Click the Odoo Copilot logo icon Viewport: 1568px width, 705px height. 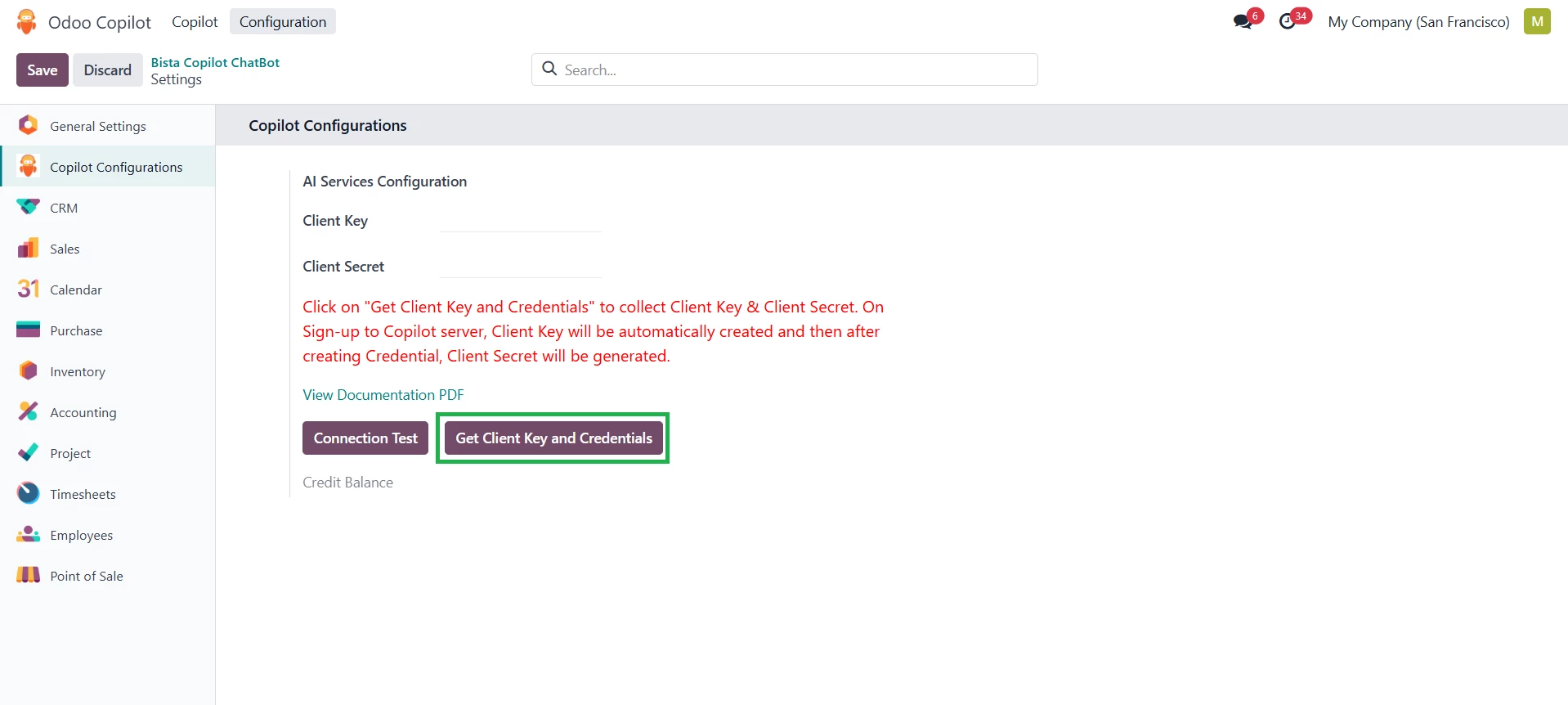26,22
